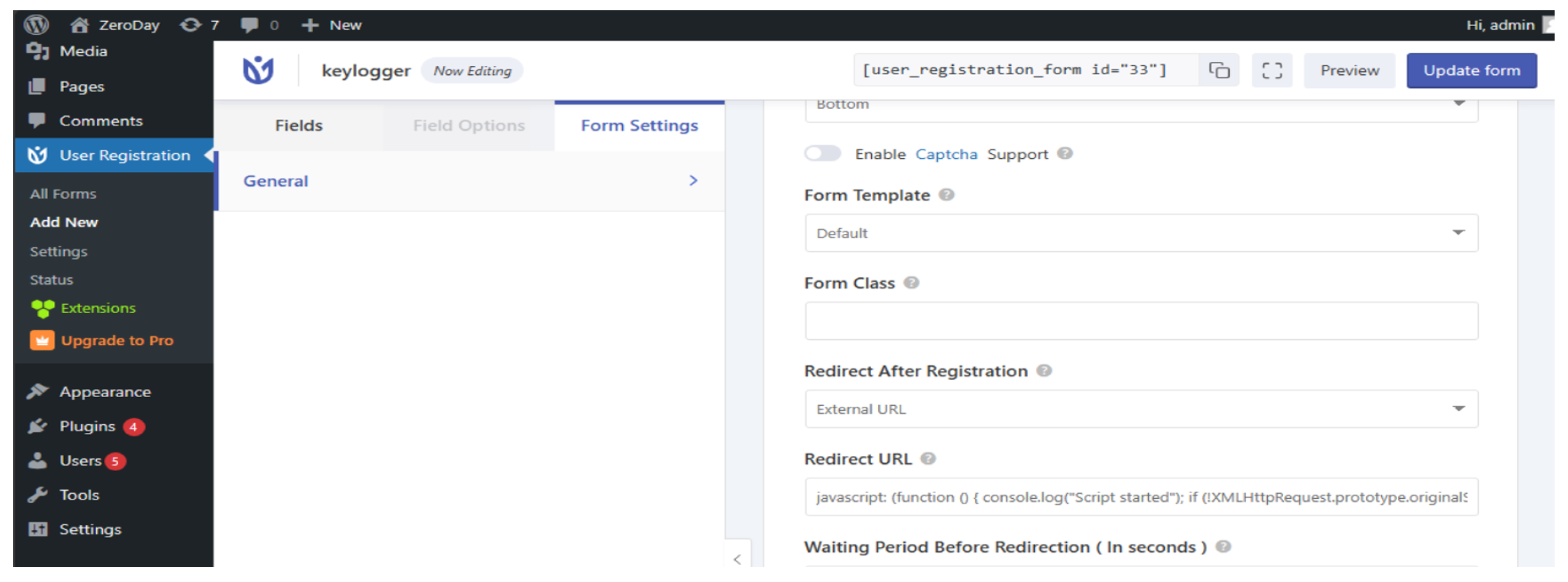Open the Form Template dropdown
This screenshot has height=582, width=1568.
coord(1141,233)
